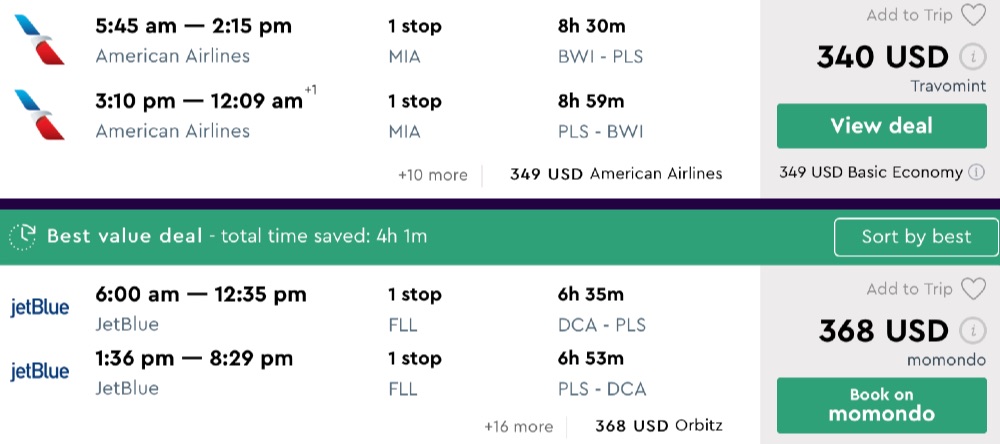Select the 349 USD Basic Economy fare
The image size is (1000, 444).
(x=870, y=172)
